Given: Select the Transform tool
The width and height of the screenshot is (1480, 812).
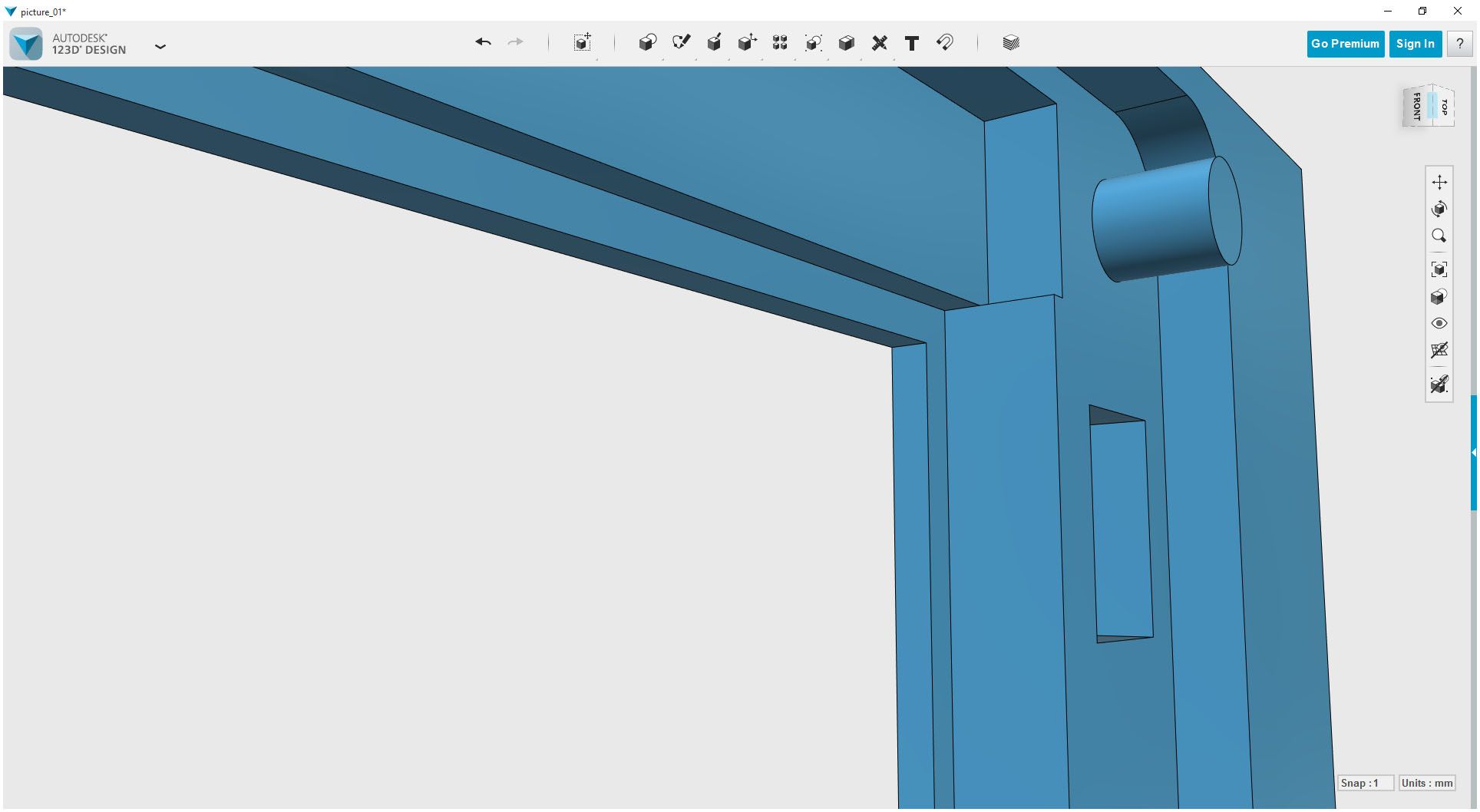Looking at the screenshot, I should [583, 44].
